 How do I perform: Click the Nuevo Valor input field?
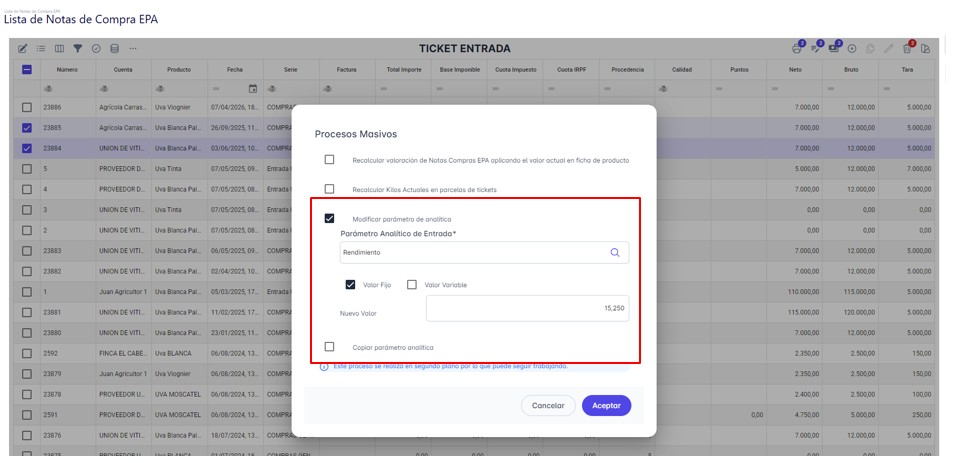527,308
